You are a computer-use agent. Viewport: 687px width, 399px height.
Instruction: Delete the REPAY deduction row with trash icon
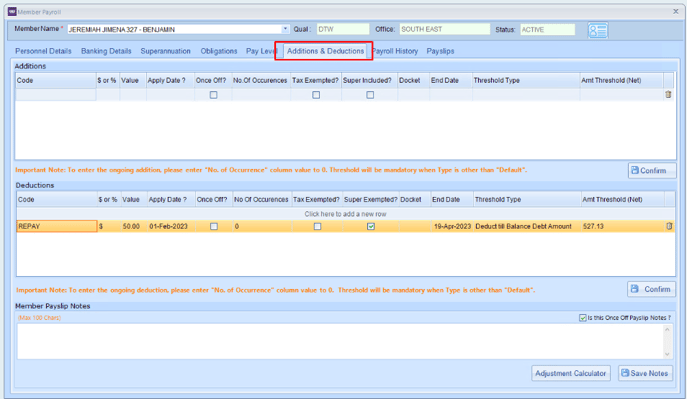(669, 226)
